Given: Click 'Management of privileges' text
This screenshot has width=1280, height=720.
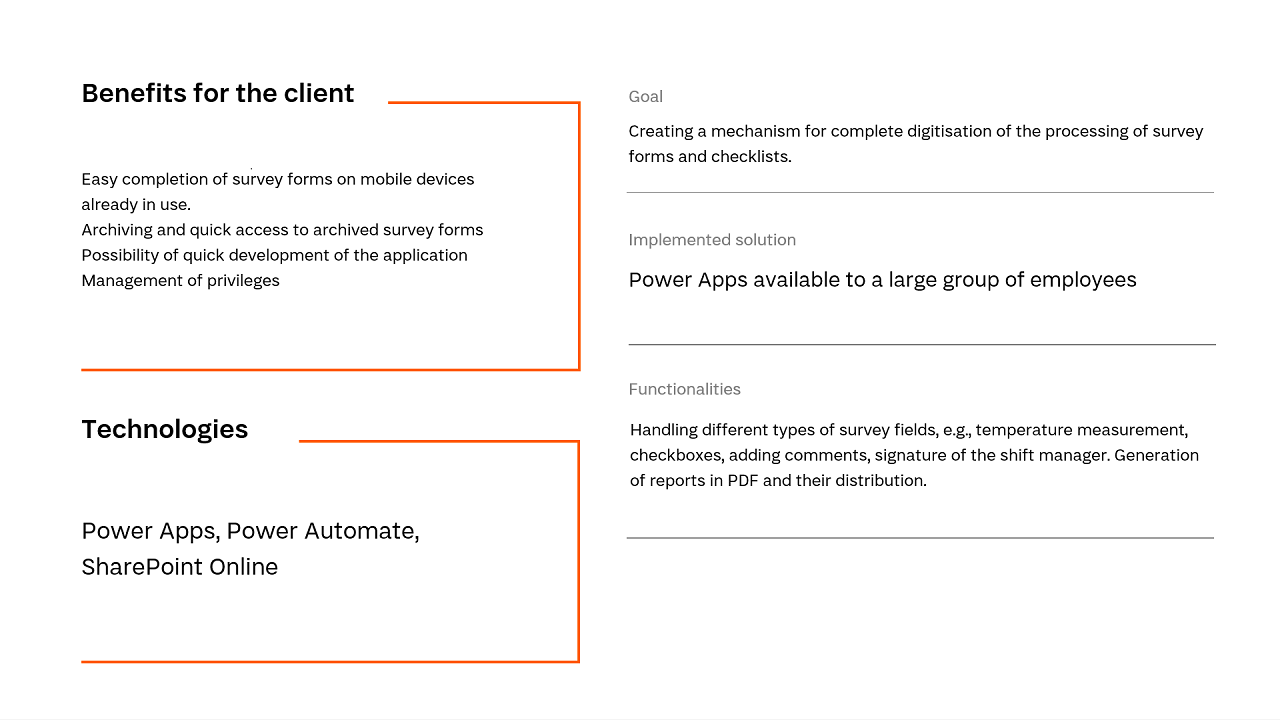Looking at the screenshot, I should (181, 281).
